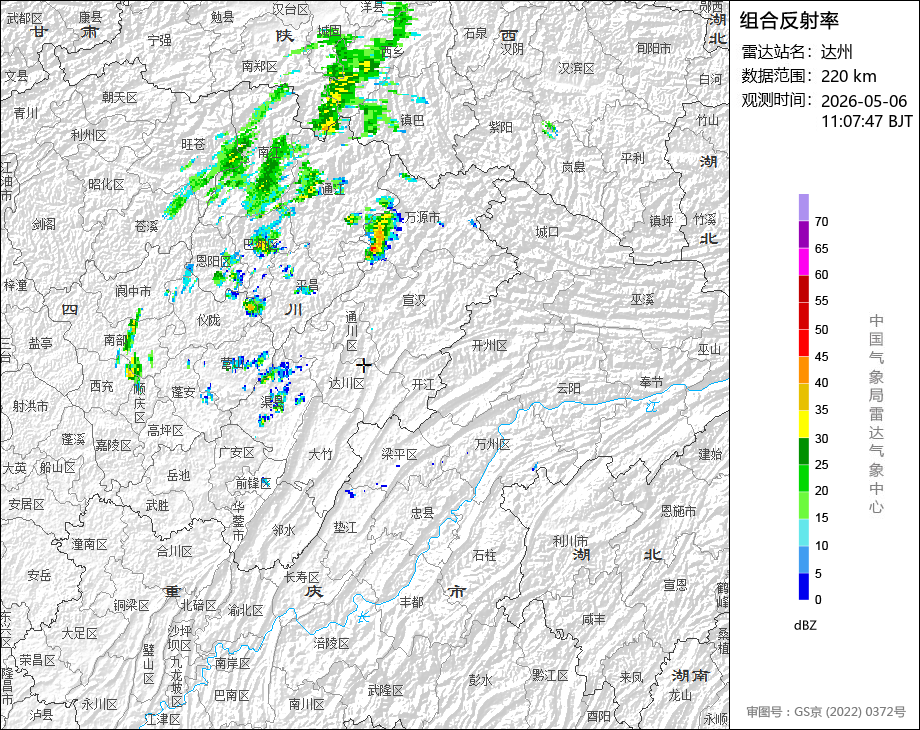920x730 pixels.
Task: Click the 宣汉 map label
Action: (x=414, y=300)
